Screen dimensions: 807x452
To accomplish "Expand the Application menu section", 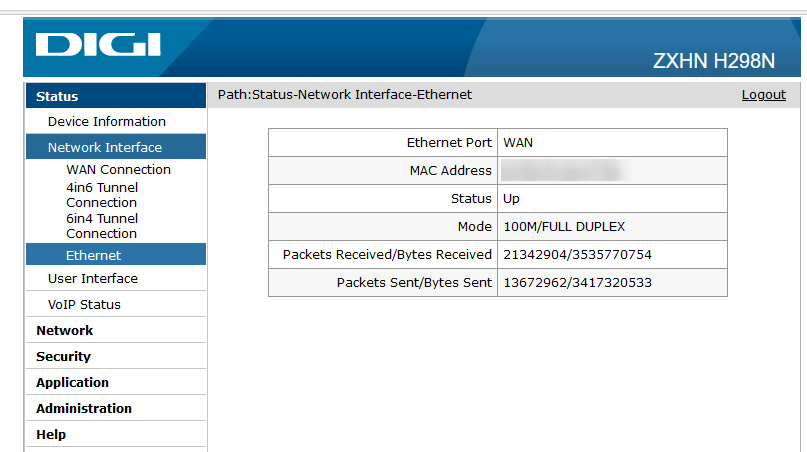I will (72, 383).
